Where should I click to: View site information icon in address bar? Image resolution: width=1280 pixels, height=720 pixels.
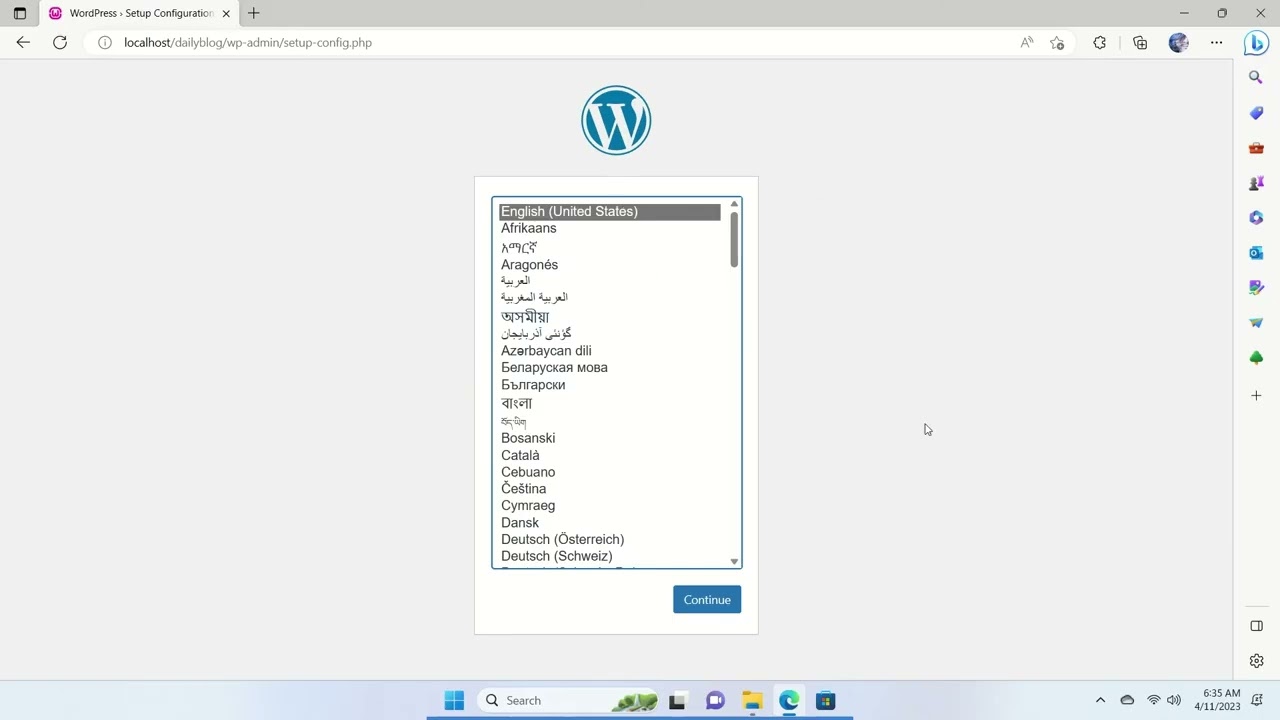click(x=104, y=43)
